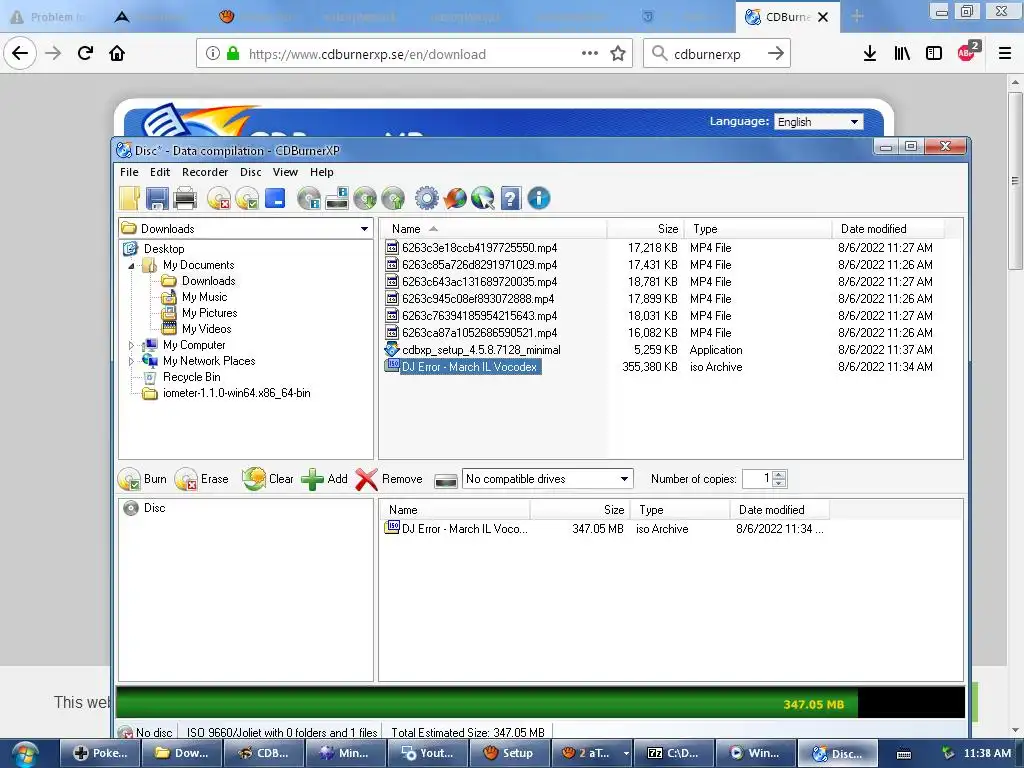The height and width of the screenshot is (768, 1024).
Task: Select file 6263c945c08ef893072888.mp4
Action: (x=478, y=298)
